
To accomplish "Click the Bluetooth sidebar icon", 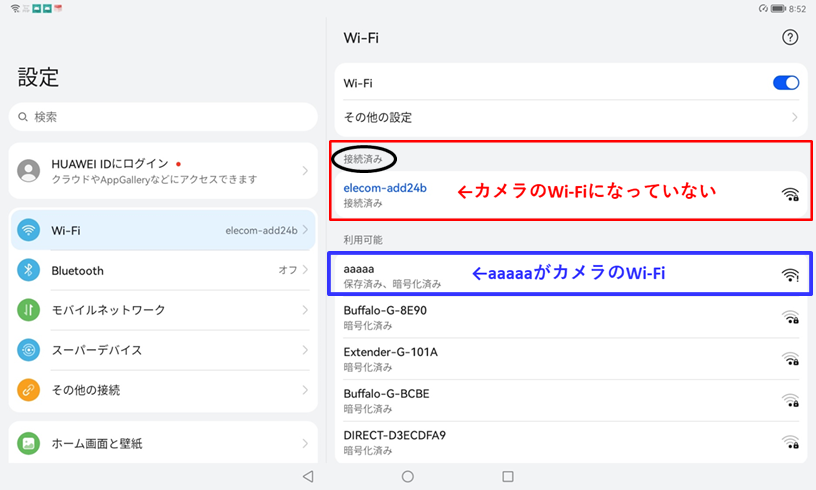I will tap(29, 270).
